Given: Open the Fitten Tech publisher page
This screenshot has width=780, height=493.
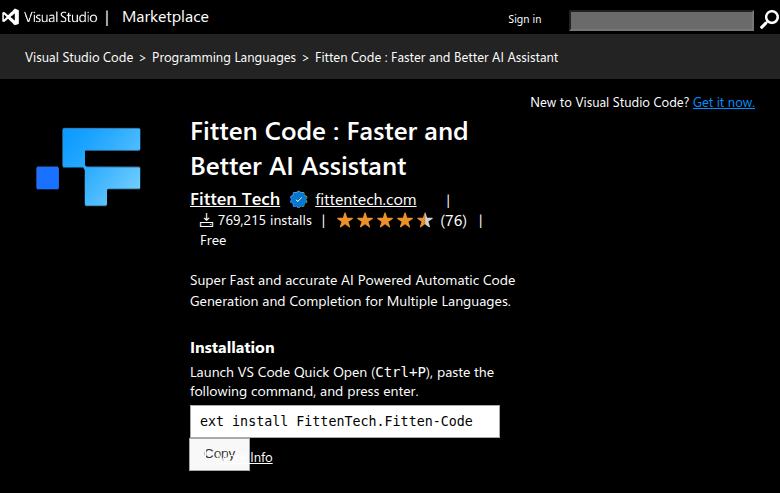Looking at the screenshot, I should click(235, 199).
